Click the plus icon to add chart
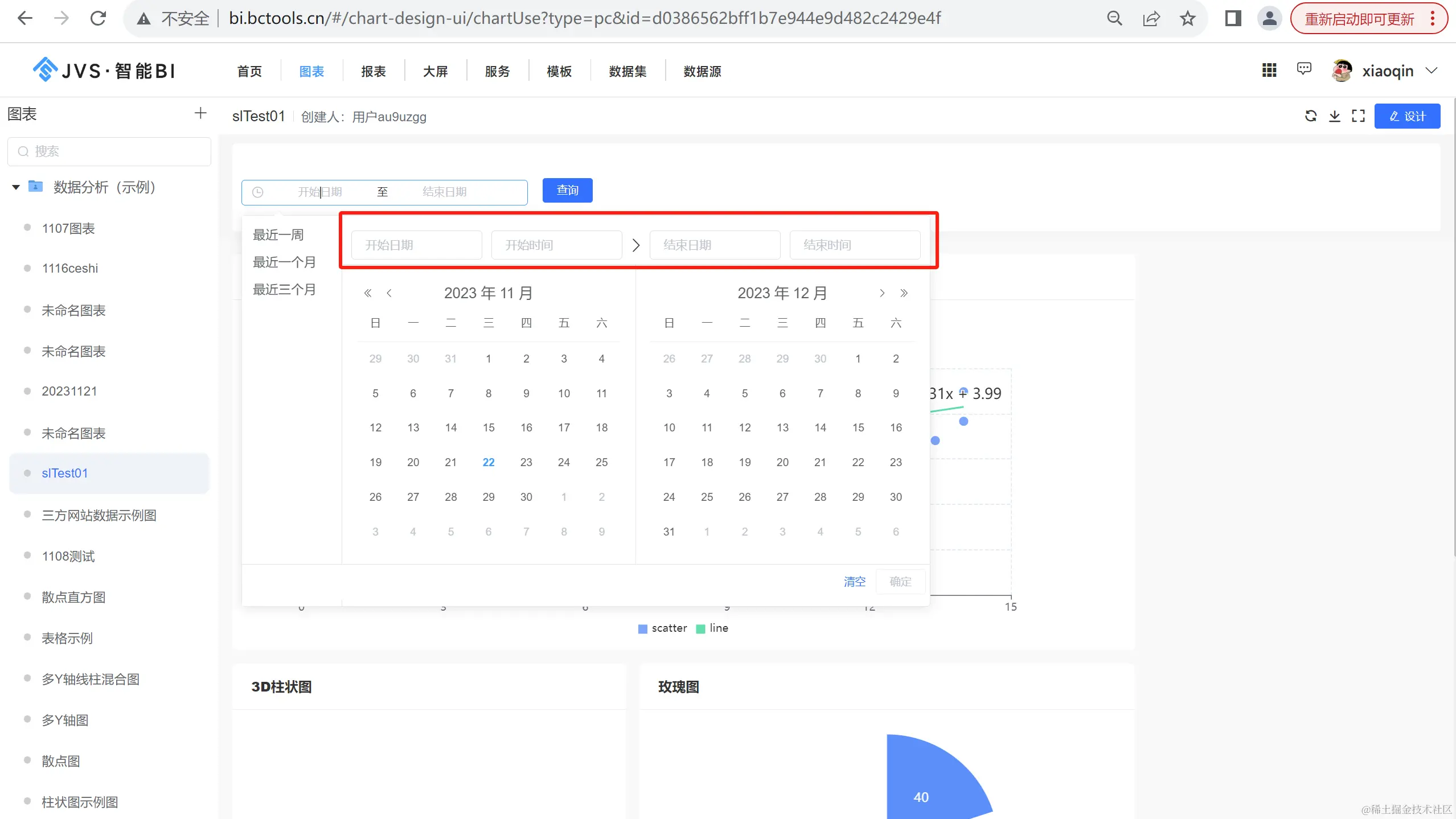This screenshot has width=1456, height=819. point(200,113)
